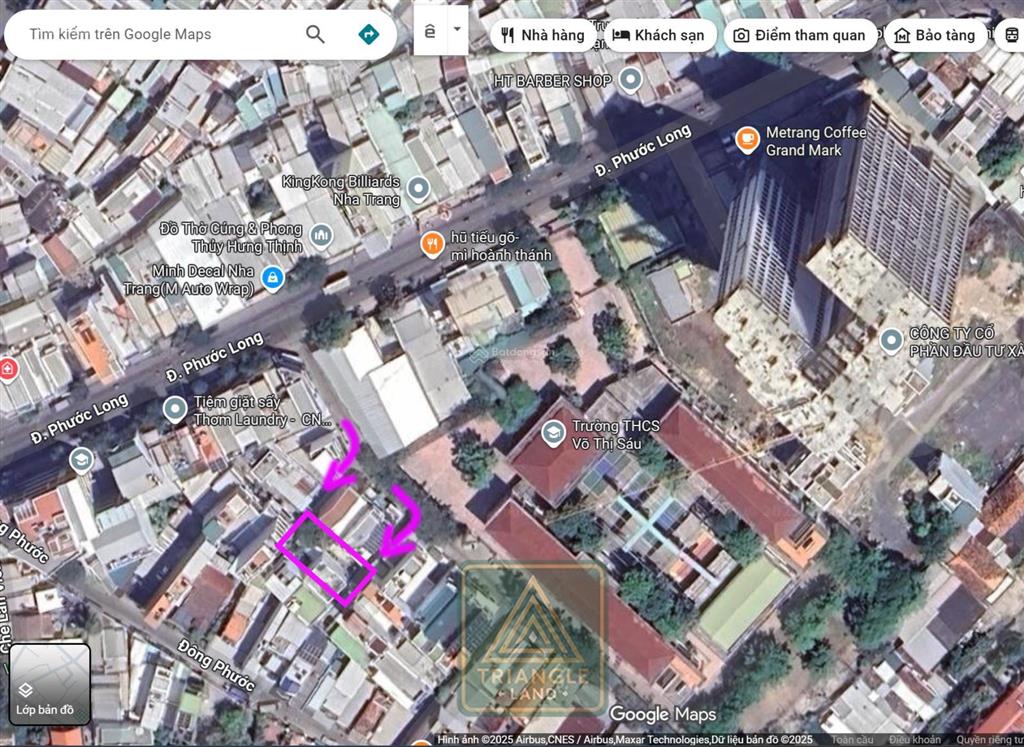Select the Minh Decal Nha Trang shop pin
This screenshot has height=747, width=1024.
[271, 277]
